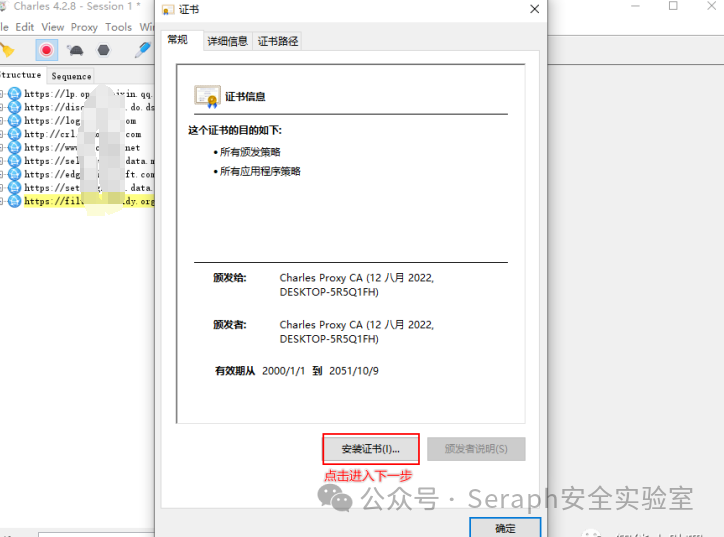Click the 2051/10/9 expiry date text
The image size is (724, 537).
click(354, 371)
